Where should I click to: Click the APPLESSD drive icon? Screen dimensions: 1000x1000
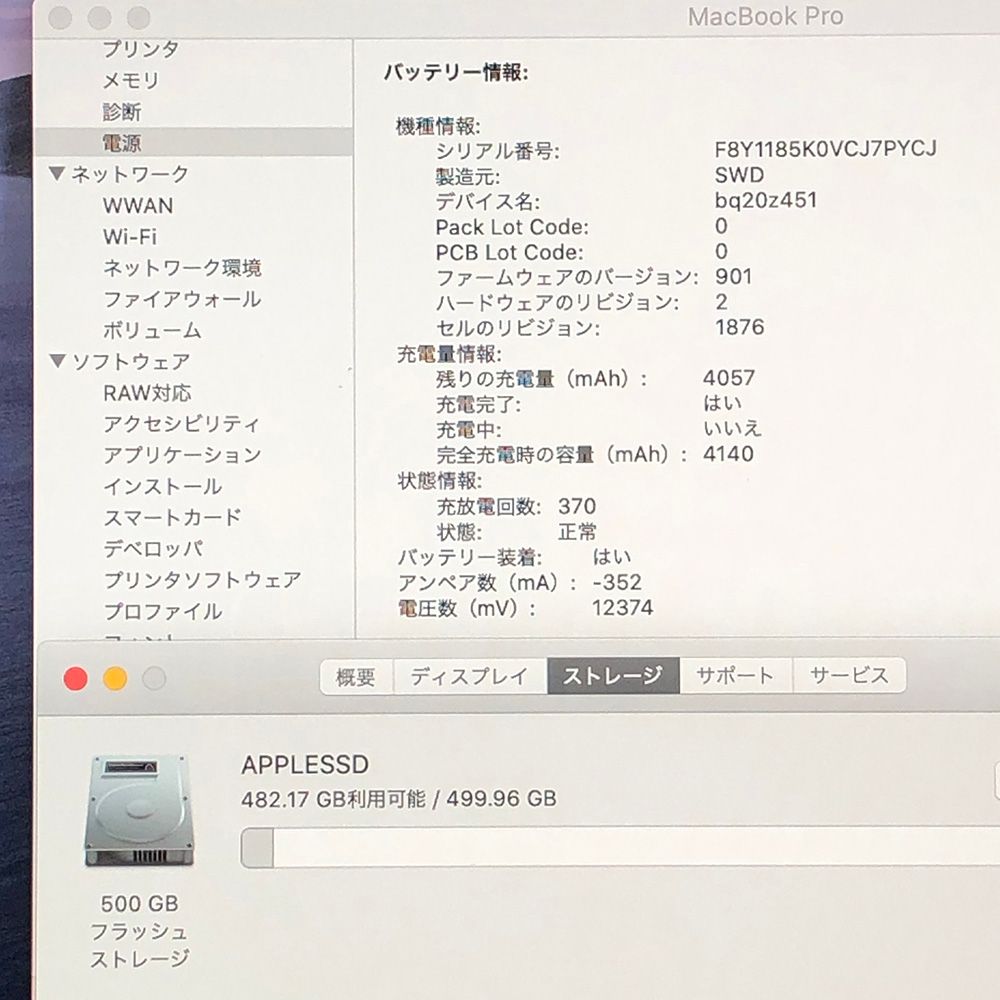(139, 810)
